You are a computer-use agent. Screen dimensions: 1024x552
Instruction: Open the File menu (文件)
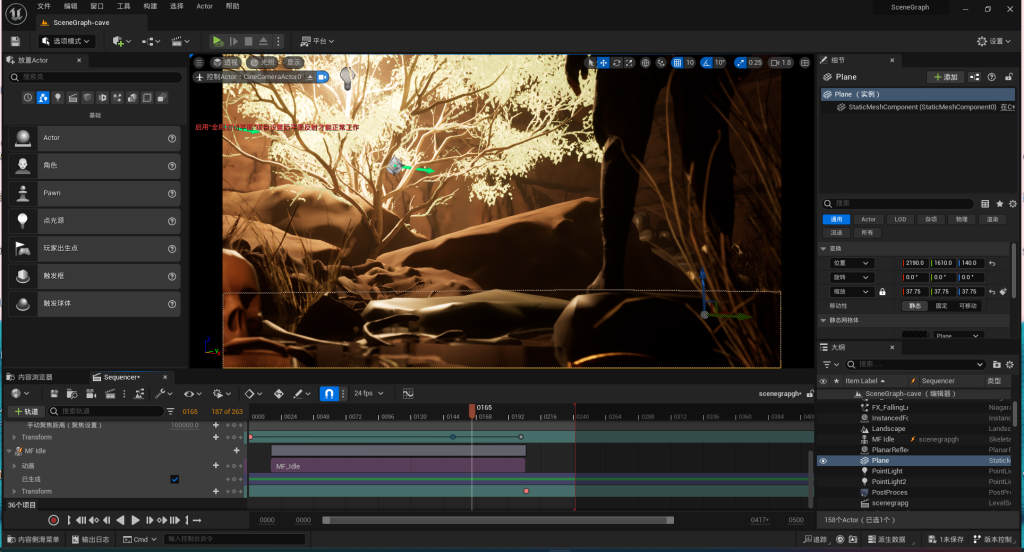(44, 7)
